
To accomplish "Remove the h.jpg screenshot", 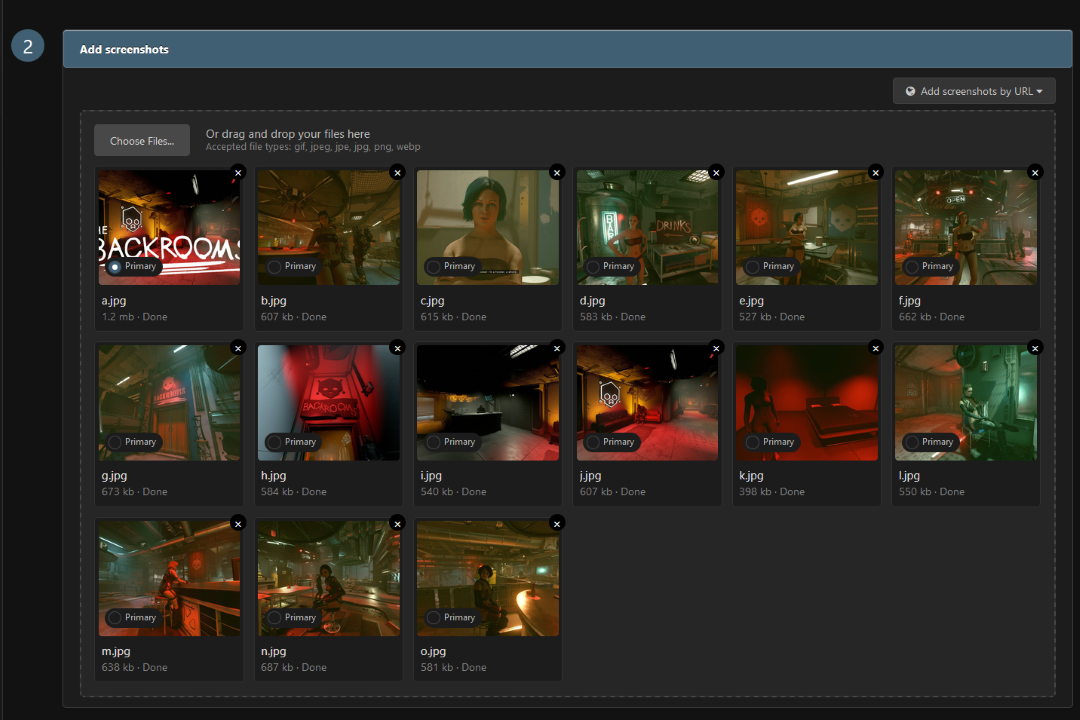I will pyautogui.click(x=397, y=348).
